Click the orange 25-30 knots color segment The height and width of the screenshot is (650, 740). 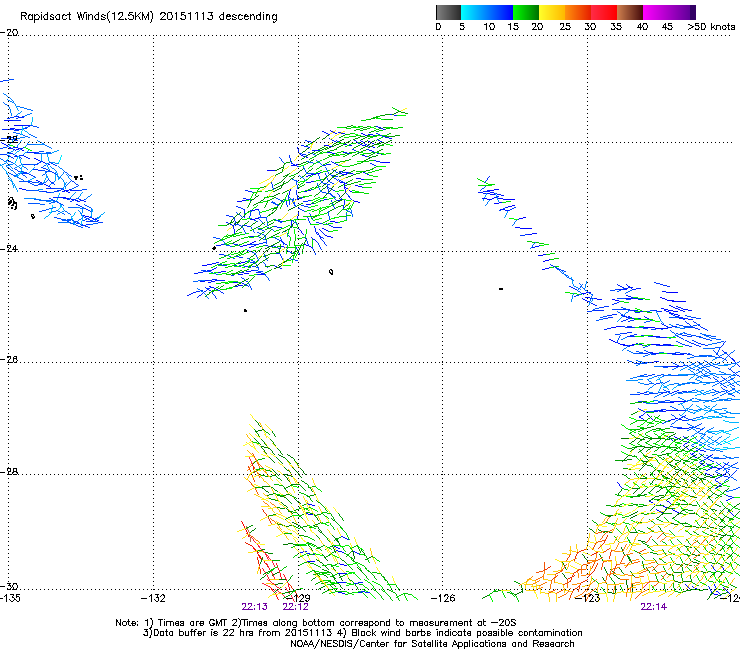coord(578,12)
